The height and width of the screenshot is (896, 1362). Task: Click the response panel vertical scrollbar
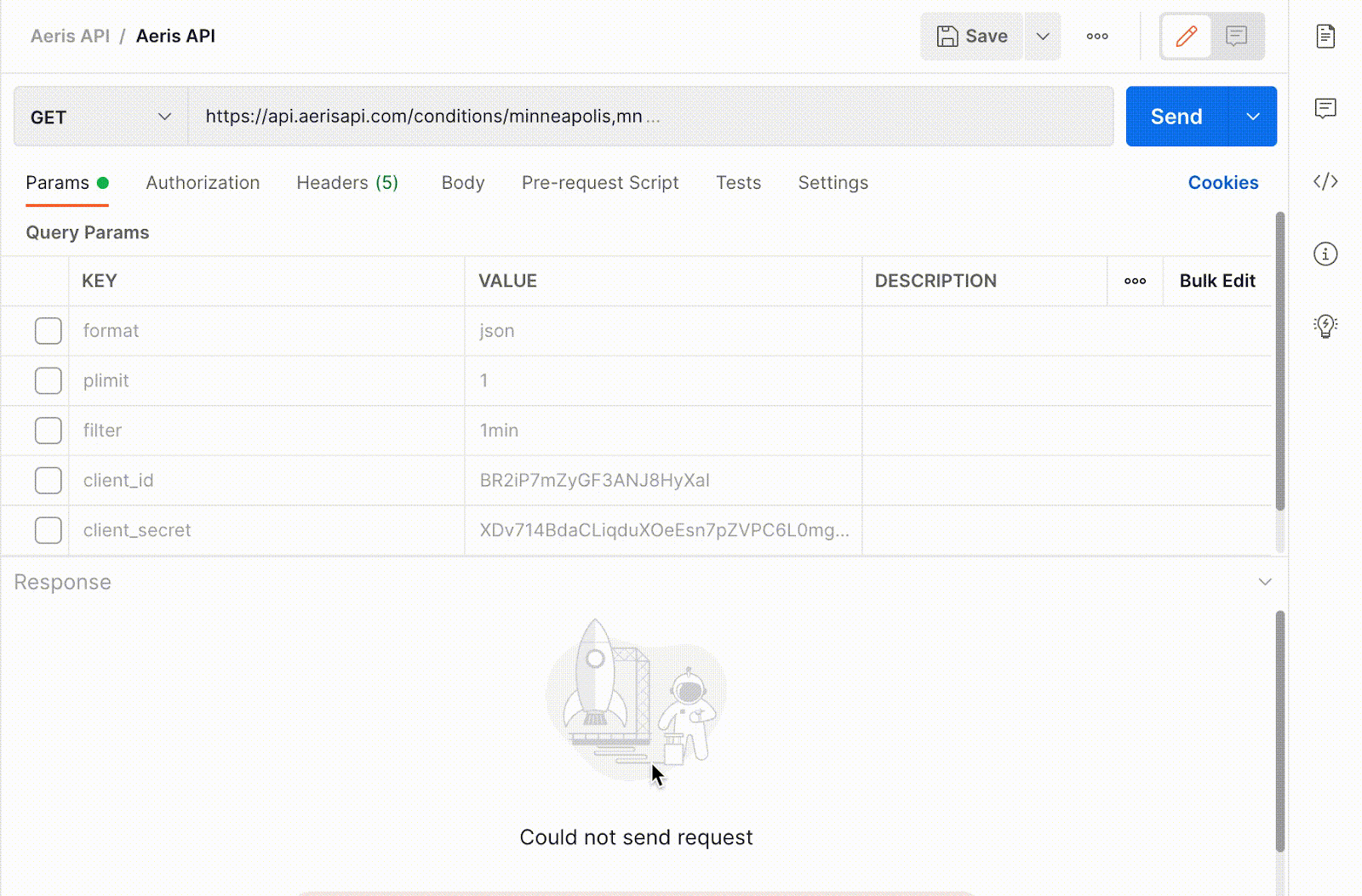1279,731
